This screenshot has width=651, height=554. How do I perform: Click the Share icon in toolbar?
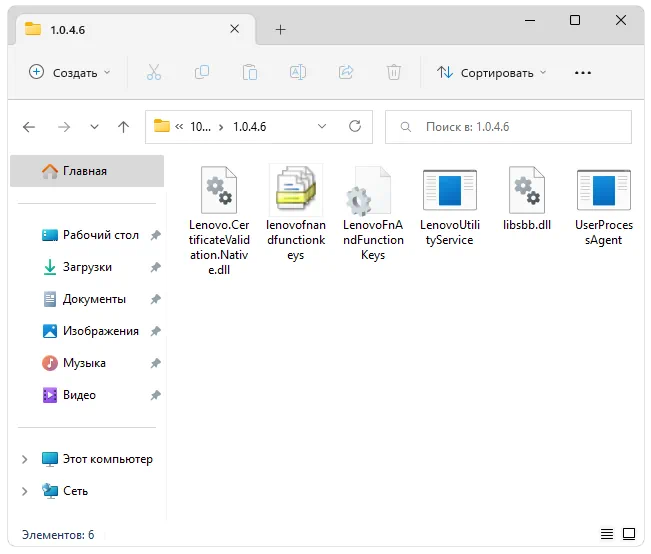346,72
